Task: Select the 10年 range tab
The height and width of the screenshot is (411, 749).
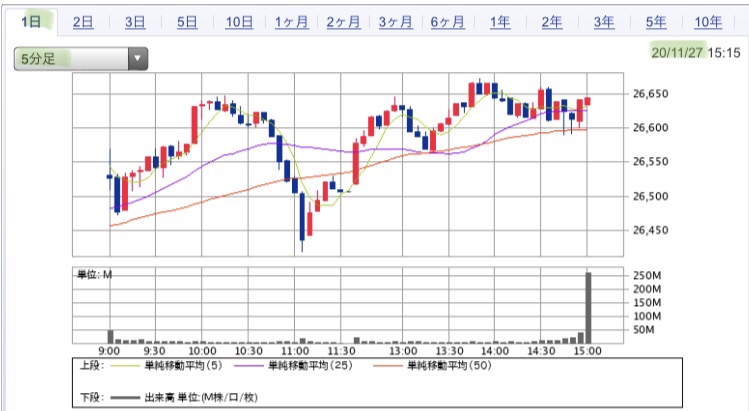Action: (707, 22)
